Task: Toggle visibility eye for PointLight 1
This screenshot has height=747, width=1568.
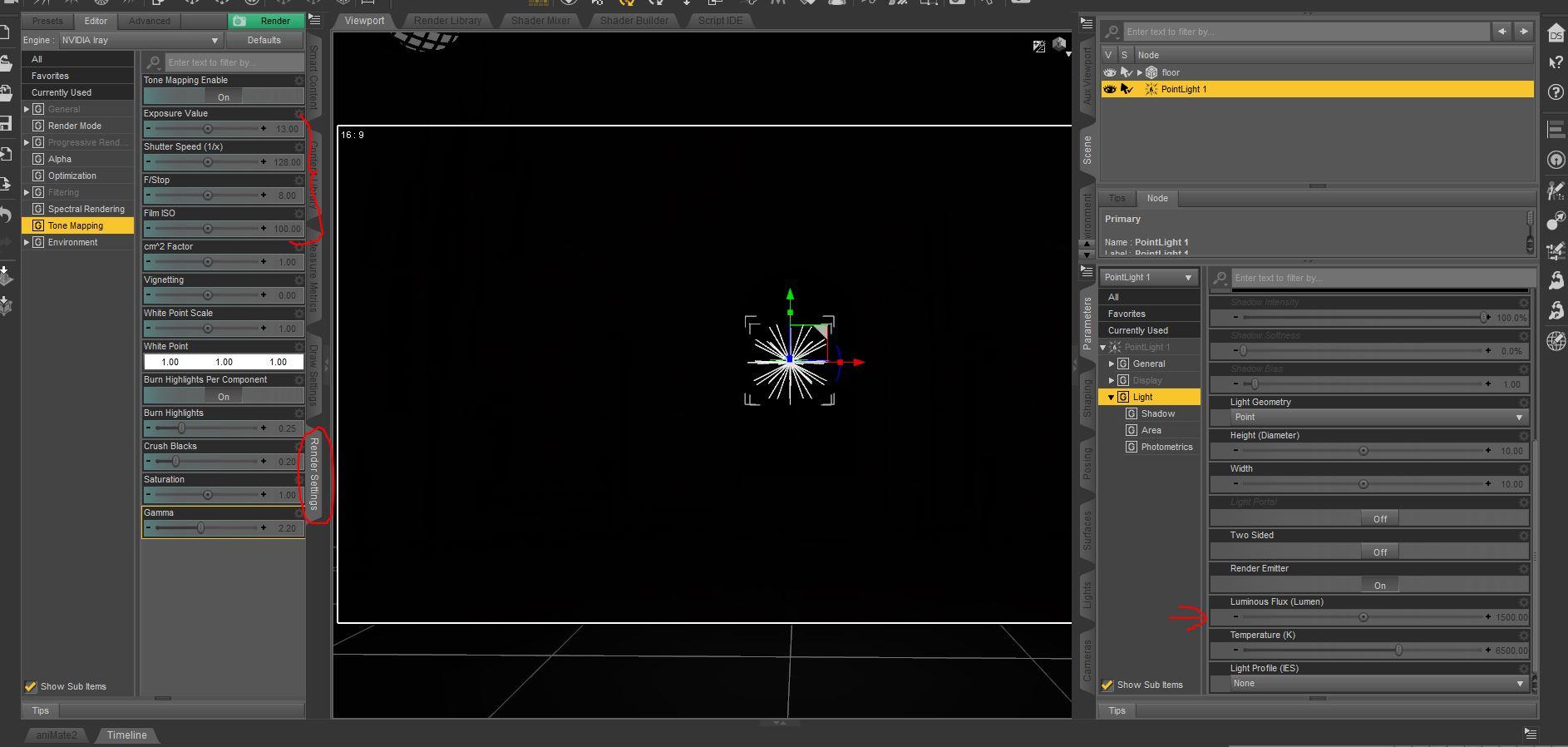Action: point(1109,89)
